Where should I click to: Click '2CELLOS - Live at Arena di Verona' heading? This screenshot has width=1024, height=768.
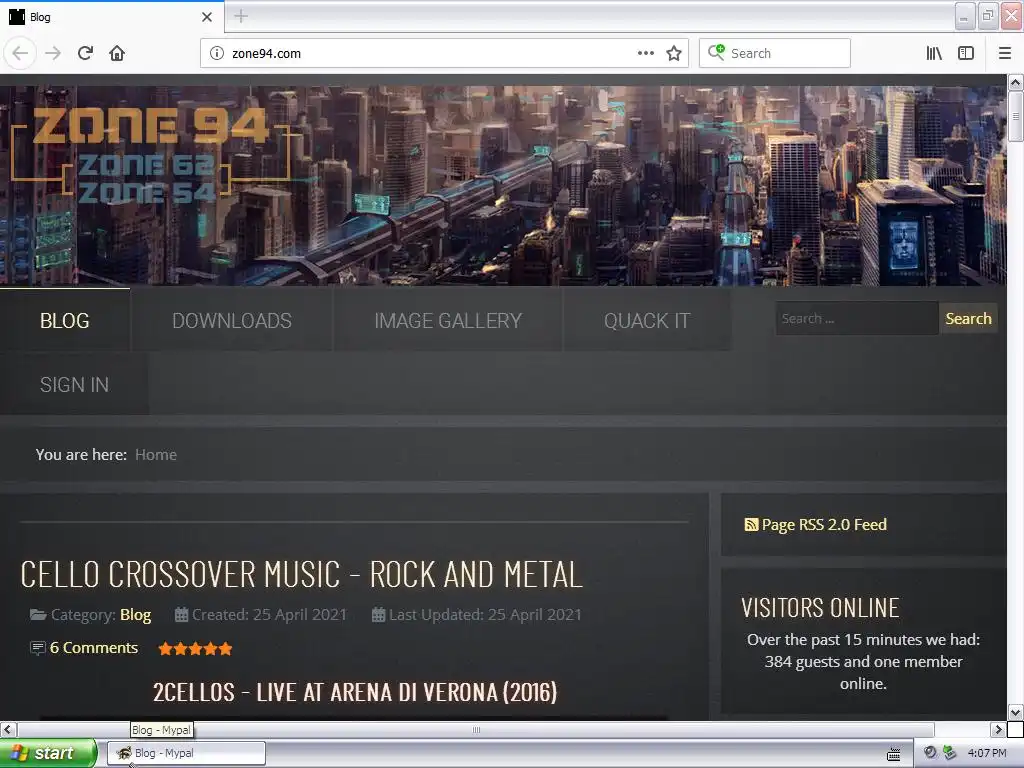click(x=355, y=692)
